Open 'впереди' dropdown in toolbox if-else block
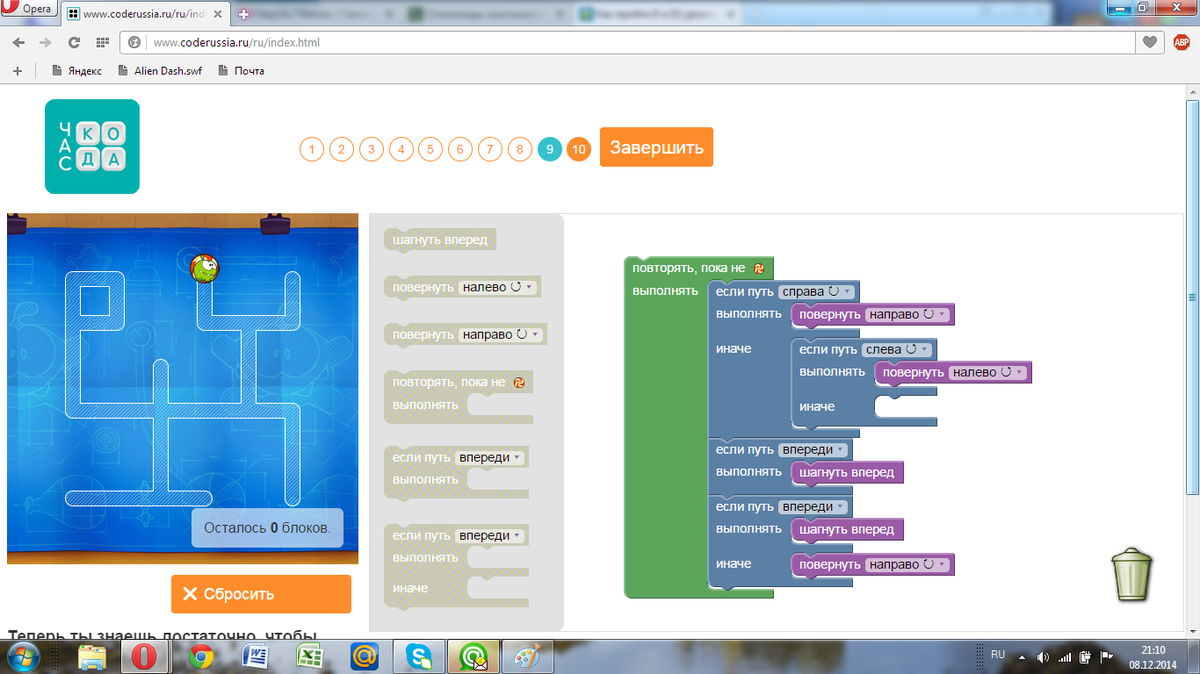Screen dimensions: 1200x674 point(489,536)
